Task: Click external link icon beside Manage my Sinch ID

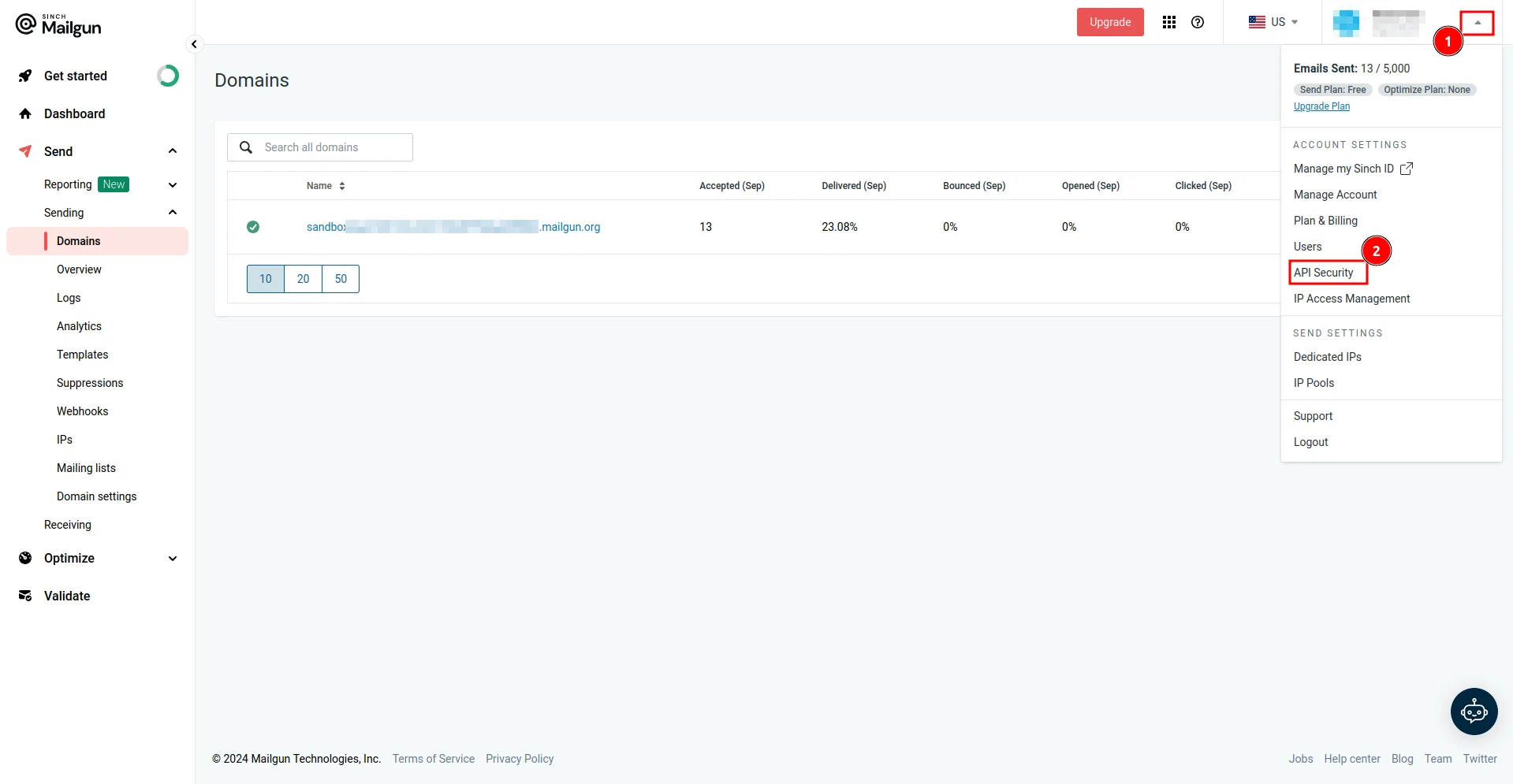Action: pyautogui.click(x=1407, y=169)
